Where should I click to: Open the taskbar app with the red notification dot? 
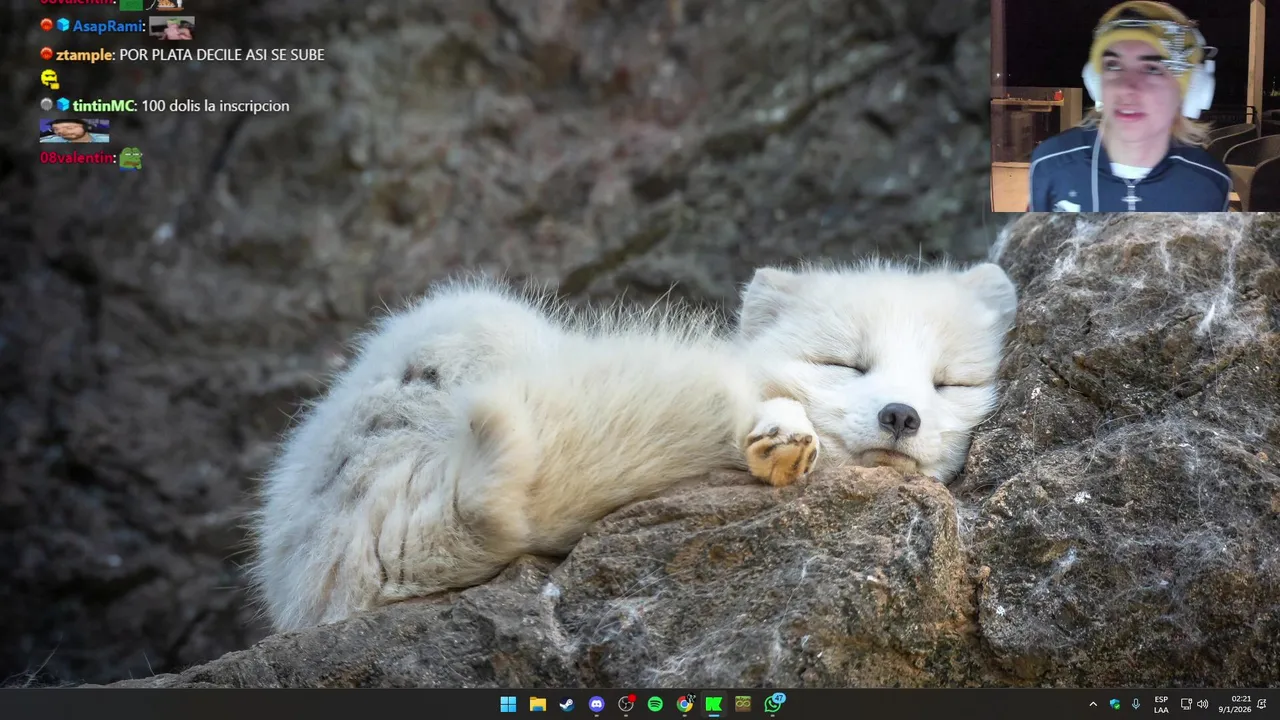pos(626,704)
